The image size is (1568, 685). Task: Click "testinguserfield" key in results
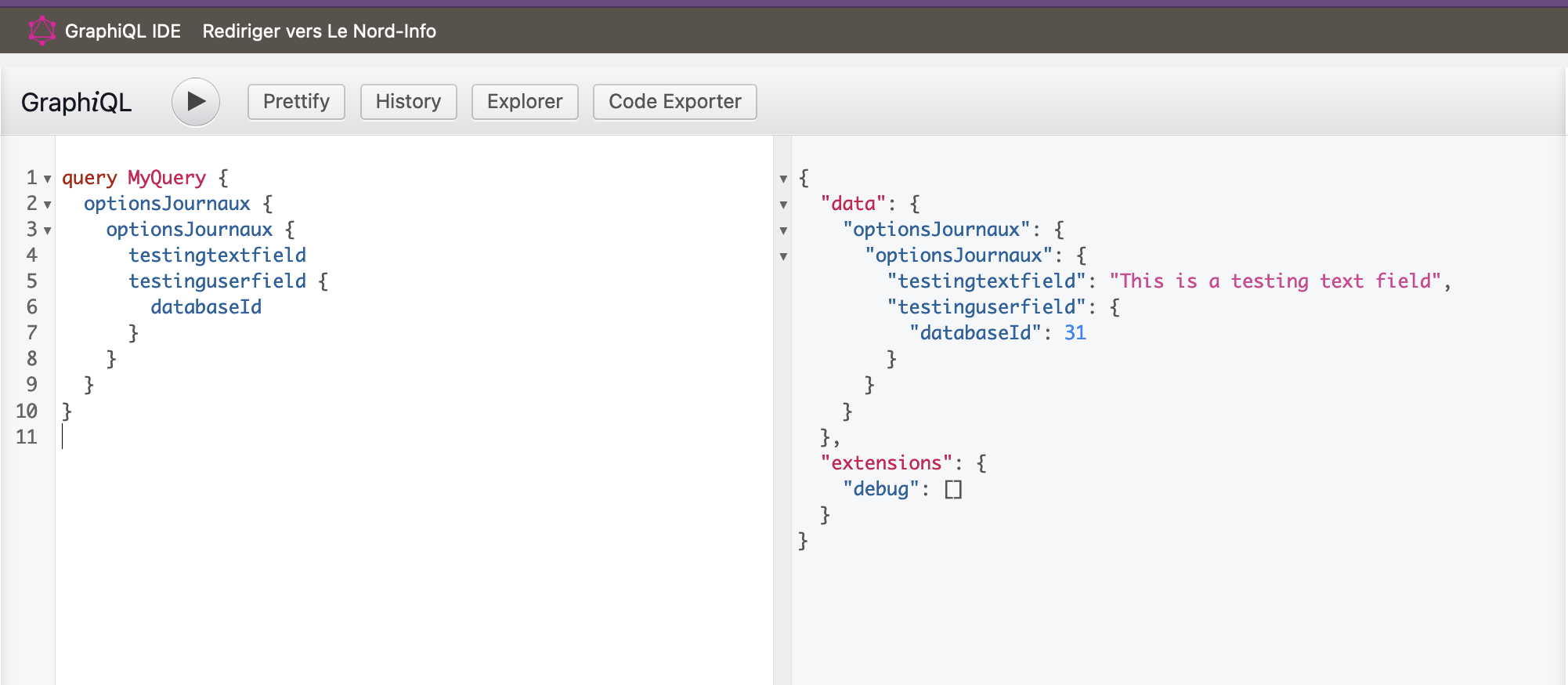point(987,307)
